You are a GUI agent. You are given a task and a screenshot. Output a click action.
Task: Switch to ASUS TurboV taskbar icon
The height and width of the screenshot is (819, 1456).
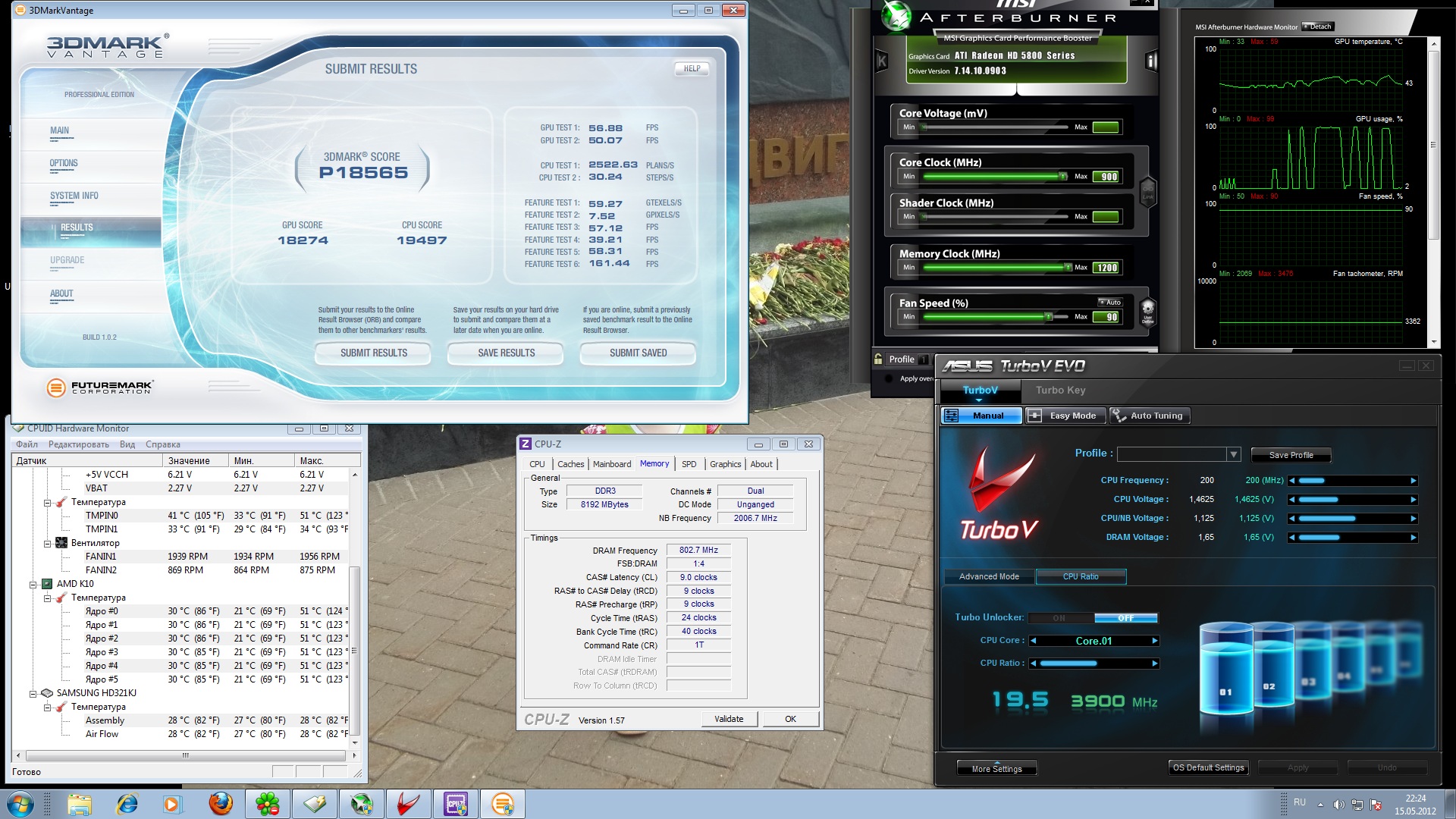click(409, 804)
